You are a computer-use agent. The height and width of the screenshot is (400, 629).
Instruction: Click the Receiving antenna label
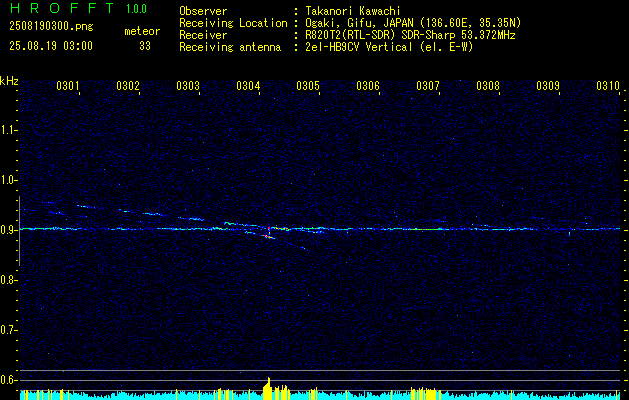[230, 47]
